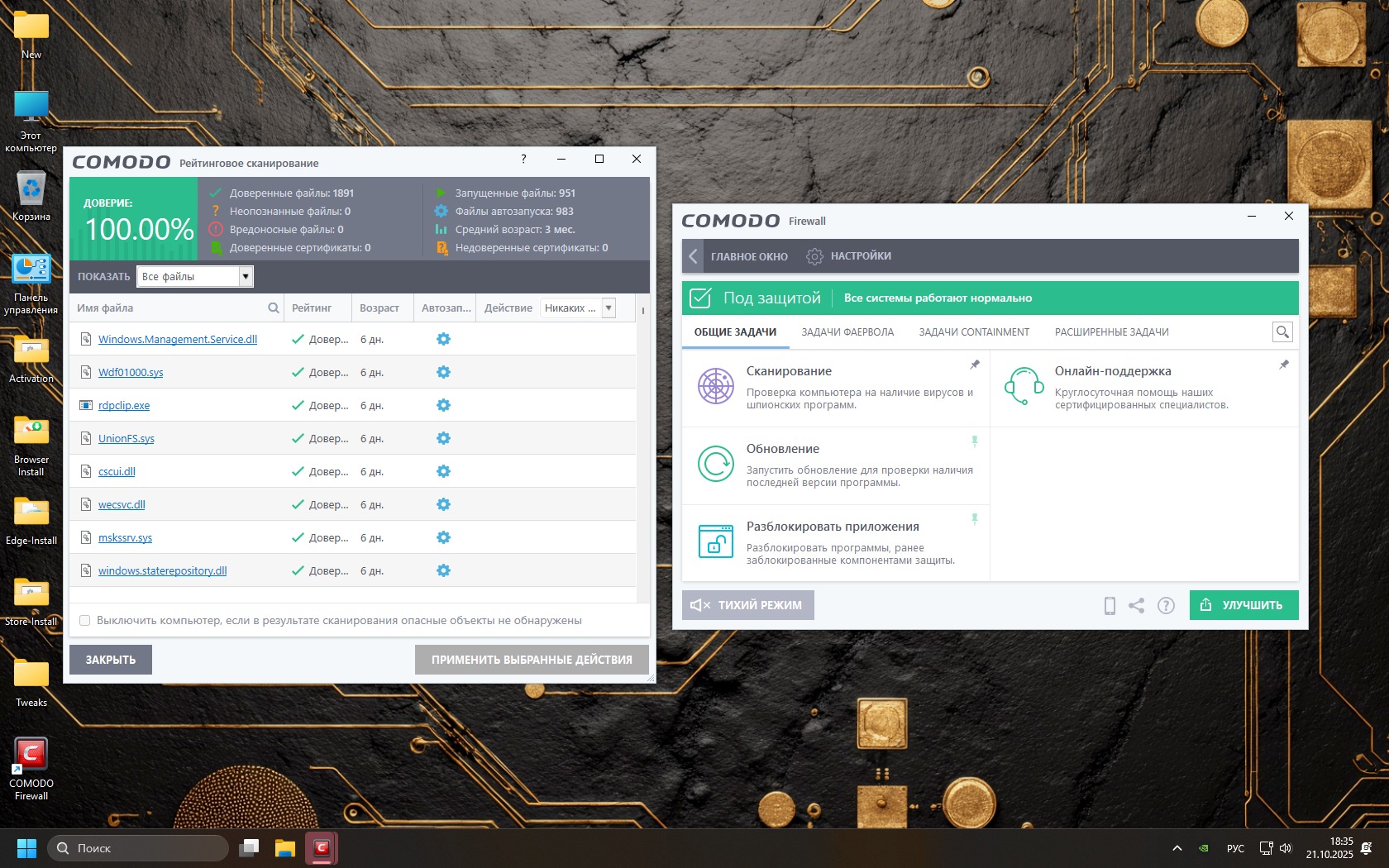Click the Unblock applications padlock icon
This screenshot has height=868, width=1389.
pyautogui.click(x=715, y=541)
